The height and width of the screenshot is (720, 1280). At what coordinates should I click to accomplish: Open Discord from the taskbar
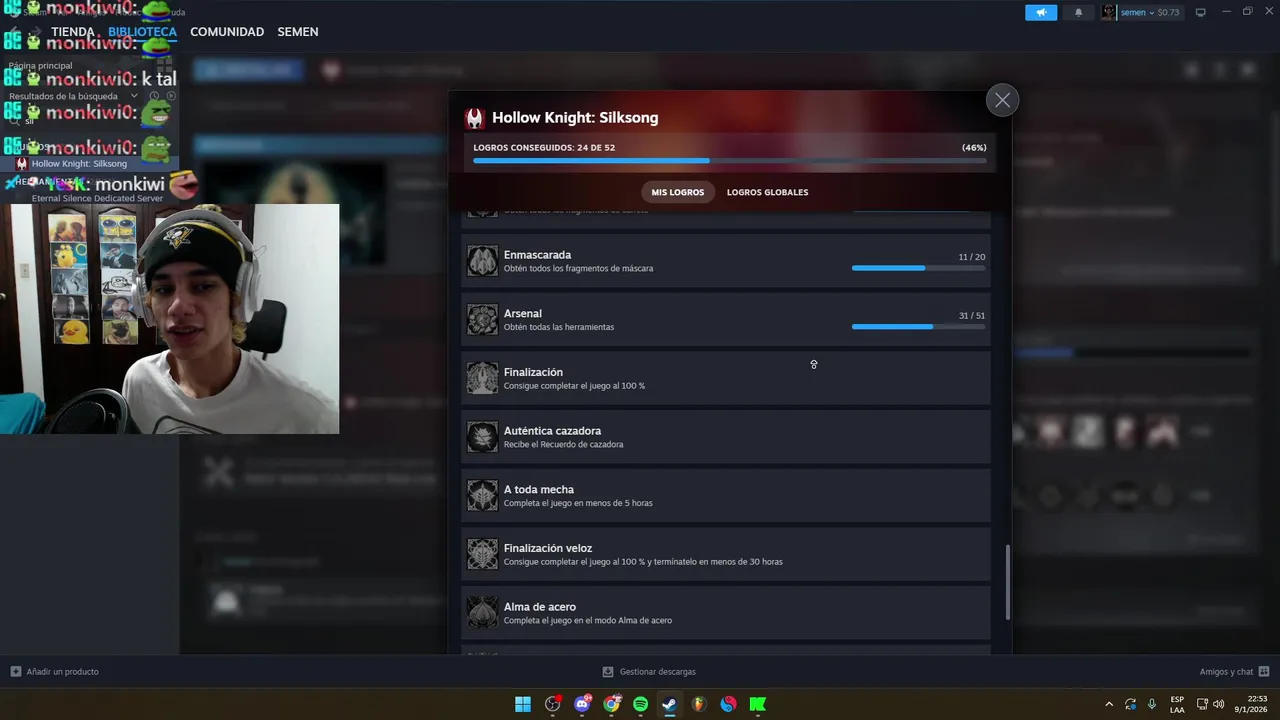pyautogui.click(x=582, y=704)
